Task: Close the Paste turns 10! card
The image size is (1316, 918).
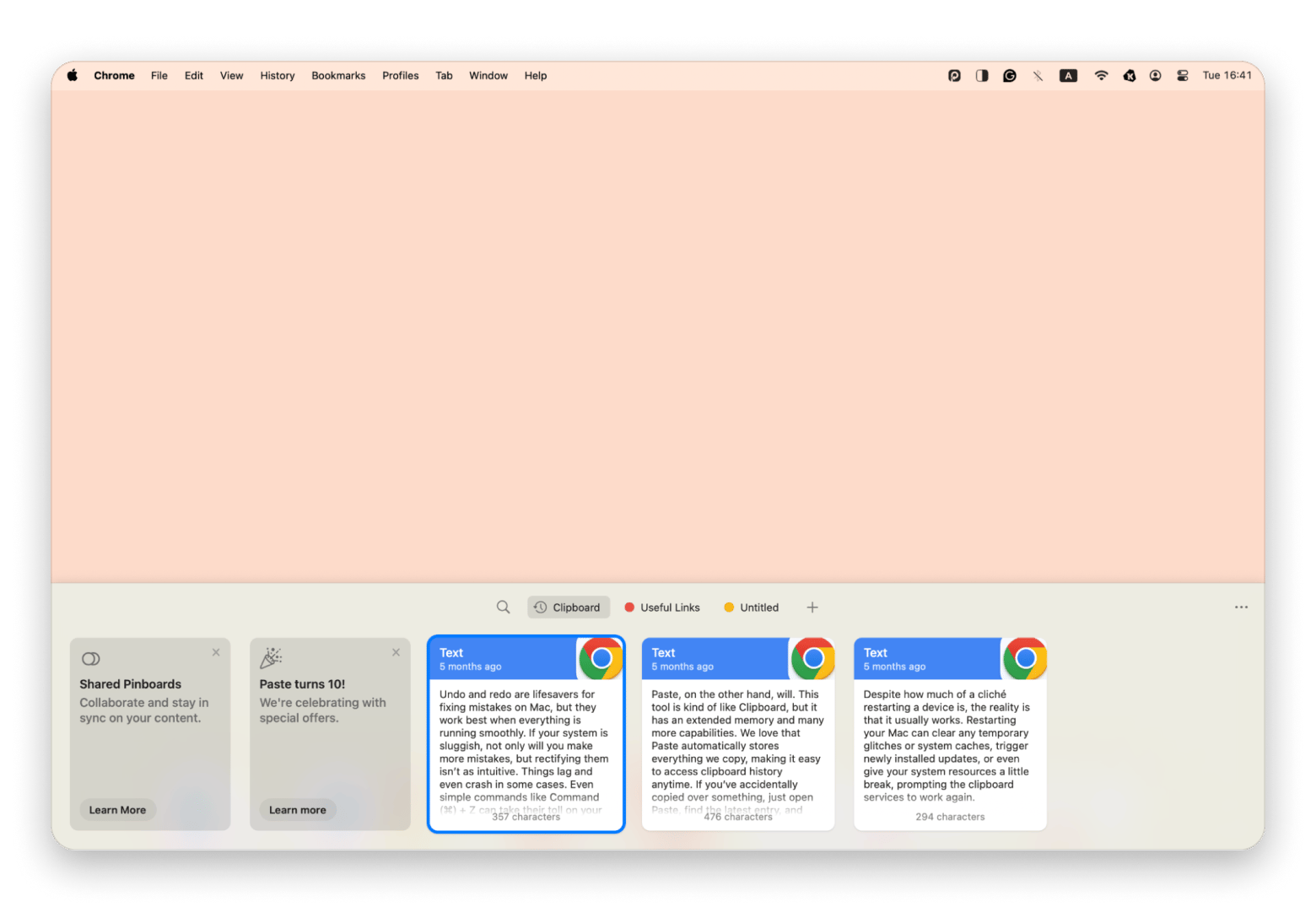Action: pyautogui.click(x=396, y=652)
